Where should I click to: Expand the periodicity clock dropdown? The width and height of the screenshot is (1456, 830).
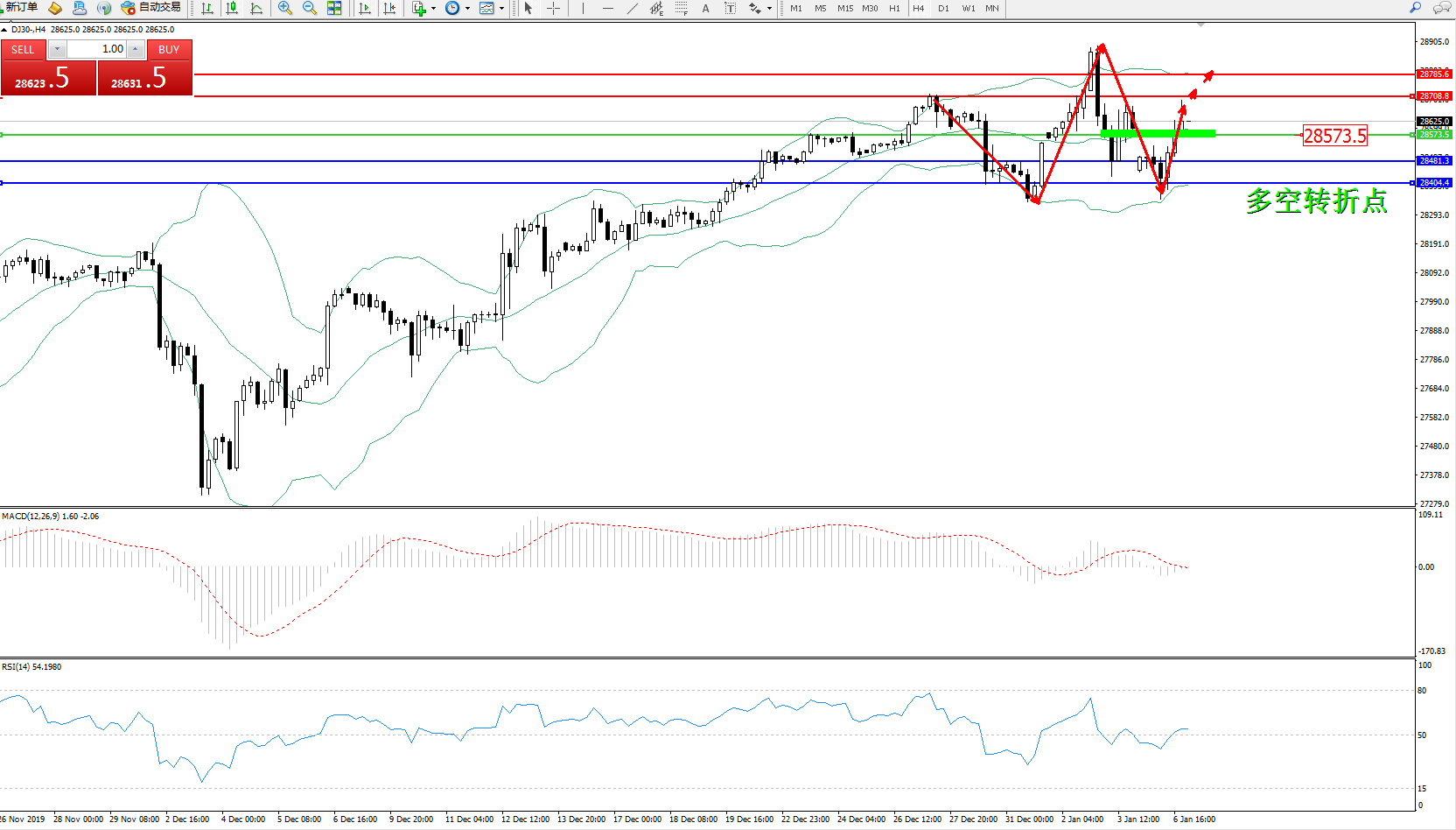[x=467, y=8]
